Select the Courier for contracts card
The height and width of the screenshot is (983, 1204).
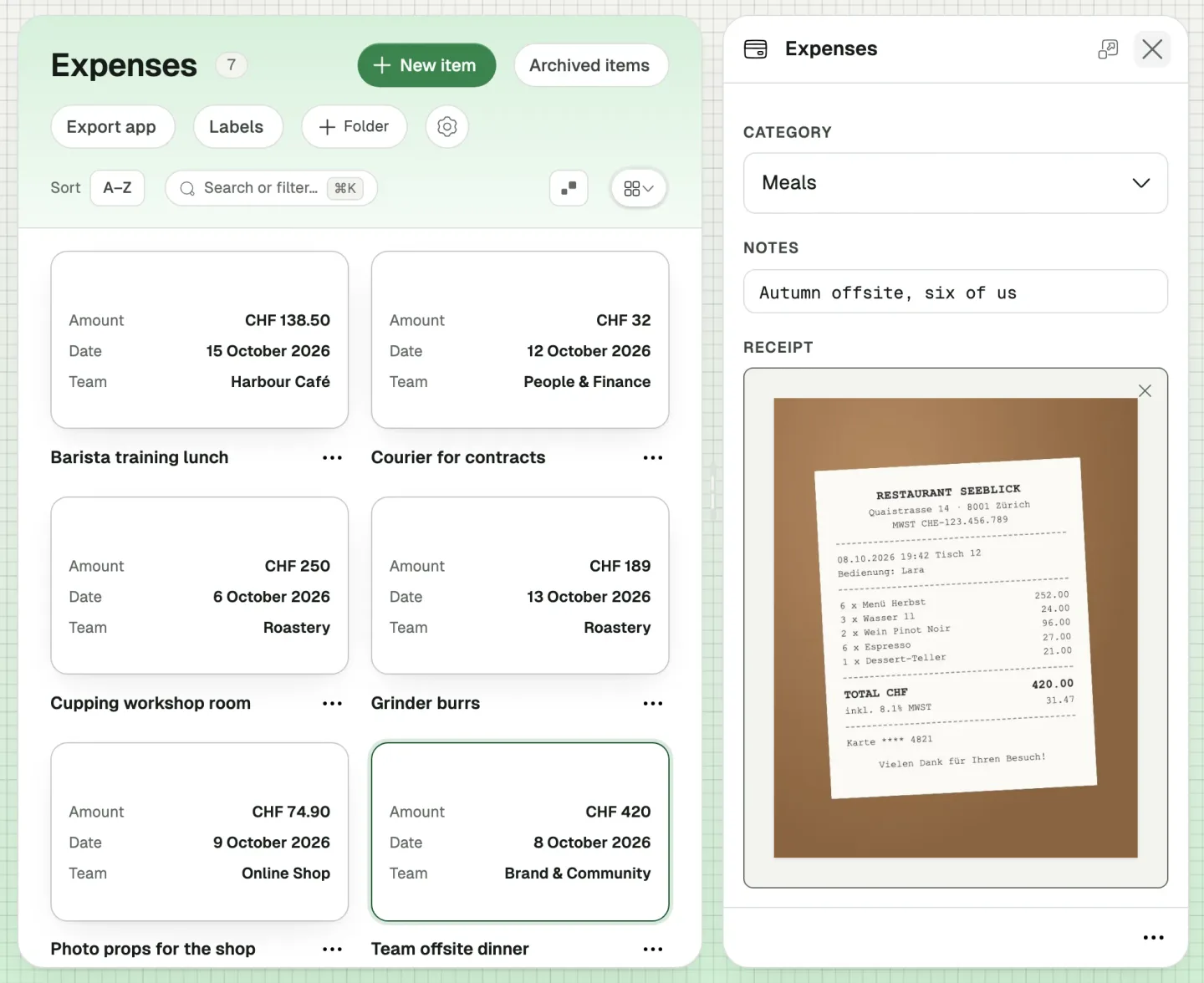pyautogui.click(x=520, y=340)
